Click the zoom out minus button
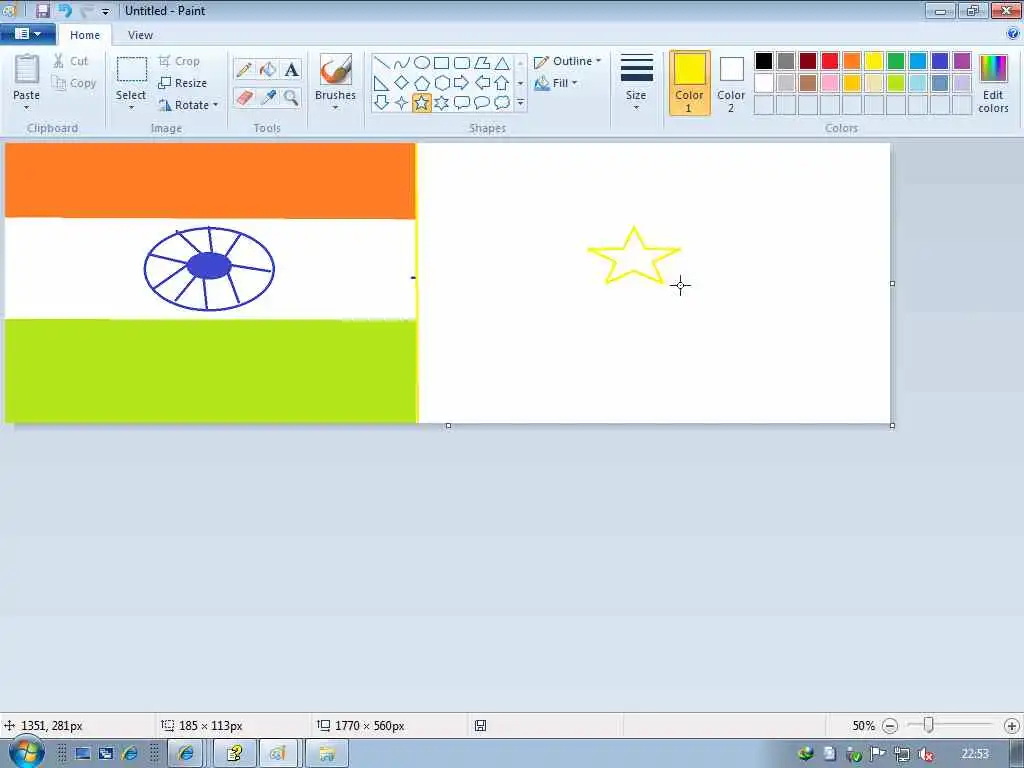This screenshot has width=1024, height=768. point(889,726)
